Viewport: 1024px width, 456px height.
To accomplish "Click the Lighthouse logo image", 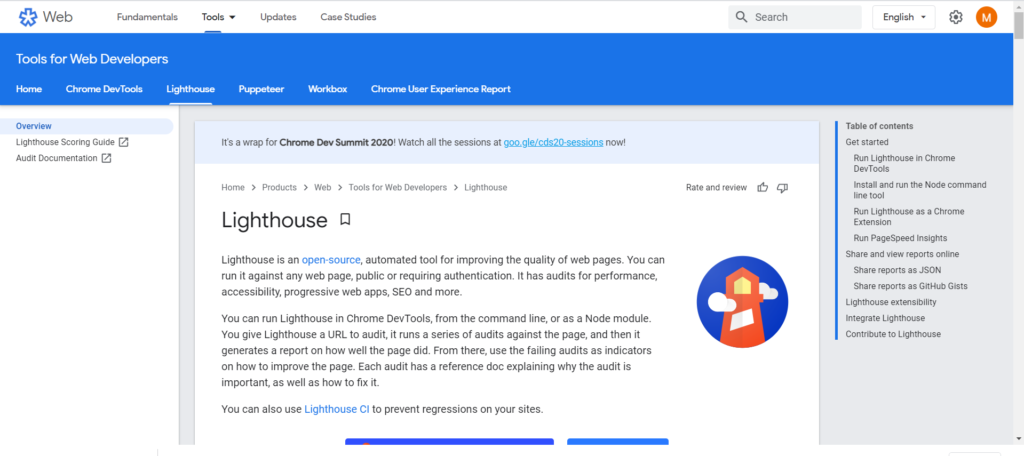I will 742,301.
